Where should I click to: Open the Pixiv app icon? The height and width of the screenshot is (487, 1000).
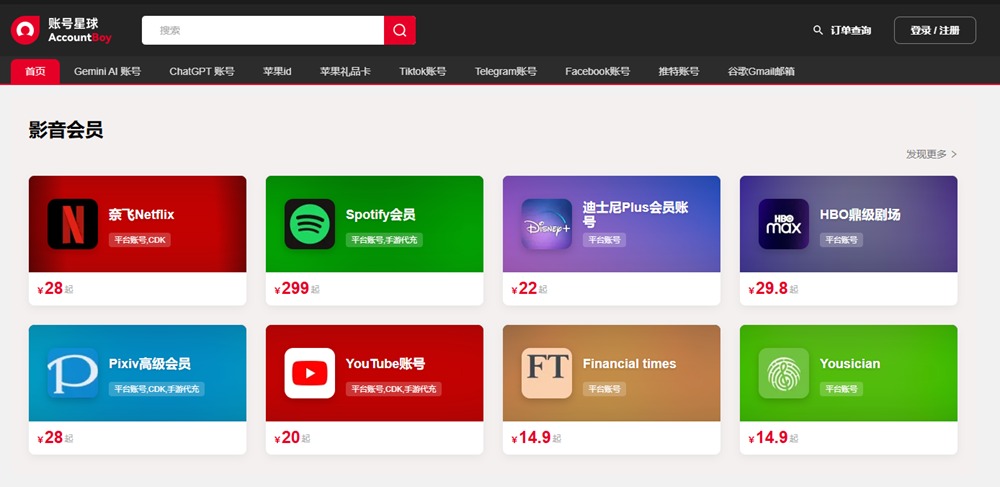pyautogui.click(x=73, y=373)
